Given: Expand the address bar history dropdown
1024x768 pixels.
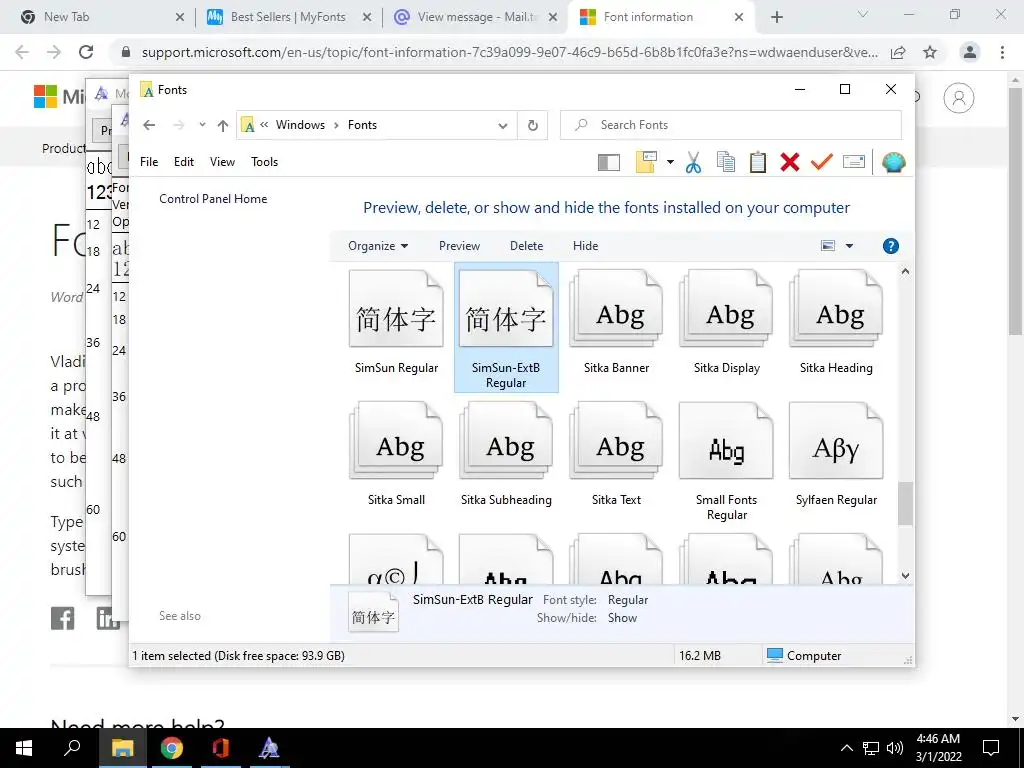Looking at the screenshot, I should tap(502, 125).
